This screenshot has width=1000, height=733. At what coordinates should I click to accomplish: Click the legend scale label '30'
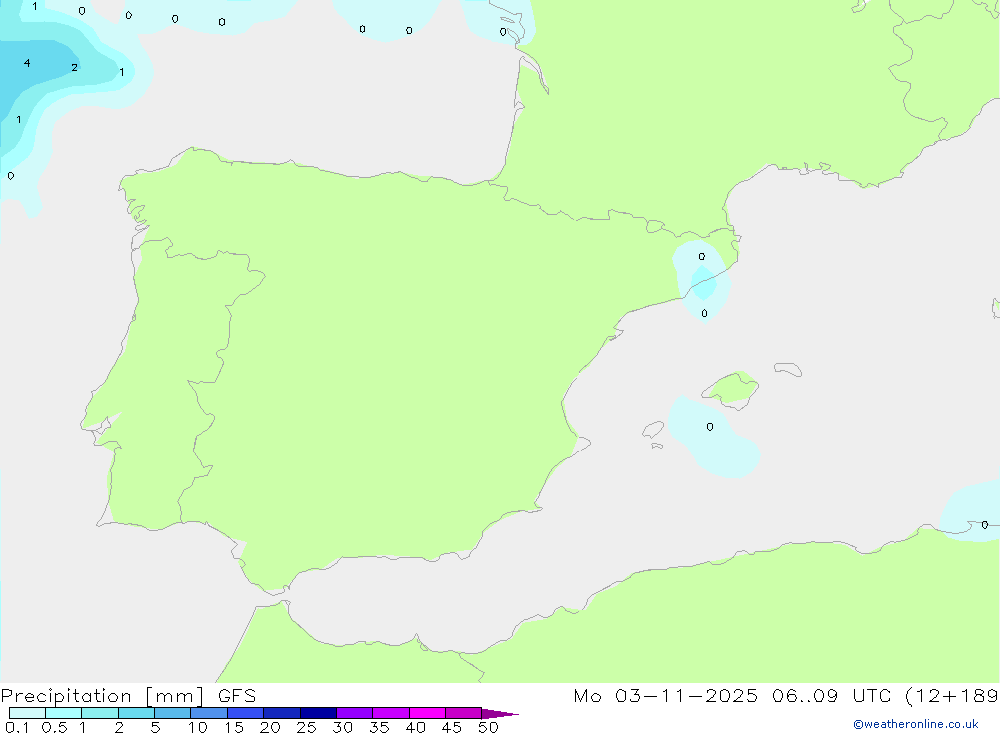pos(342,727)
